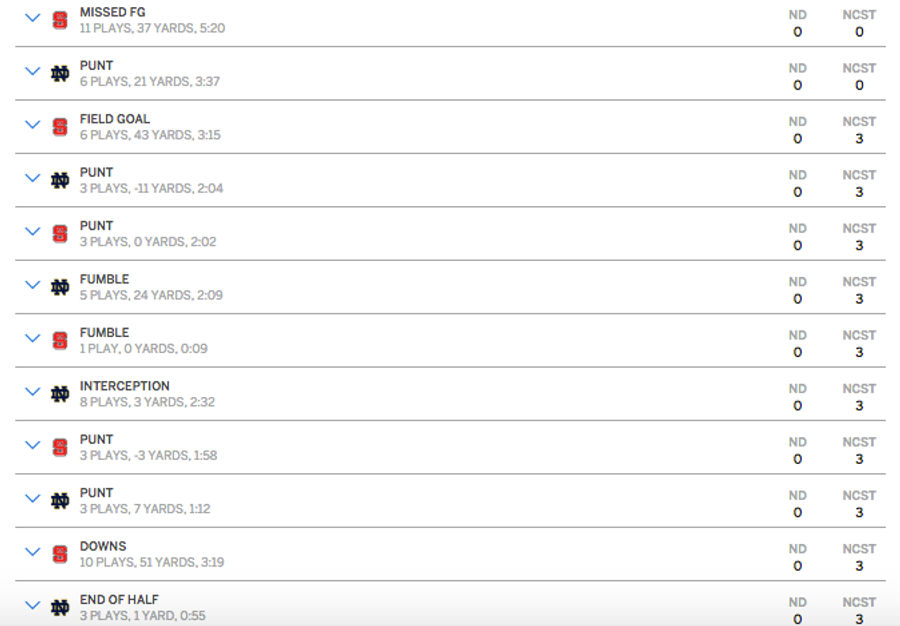Expand the Field Goal drive chevron

[x=33, y=125]
